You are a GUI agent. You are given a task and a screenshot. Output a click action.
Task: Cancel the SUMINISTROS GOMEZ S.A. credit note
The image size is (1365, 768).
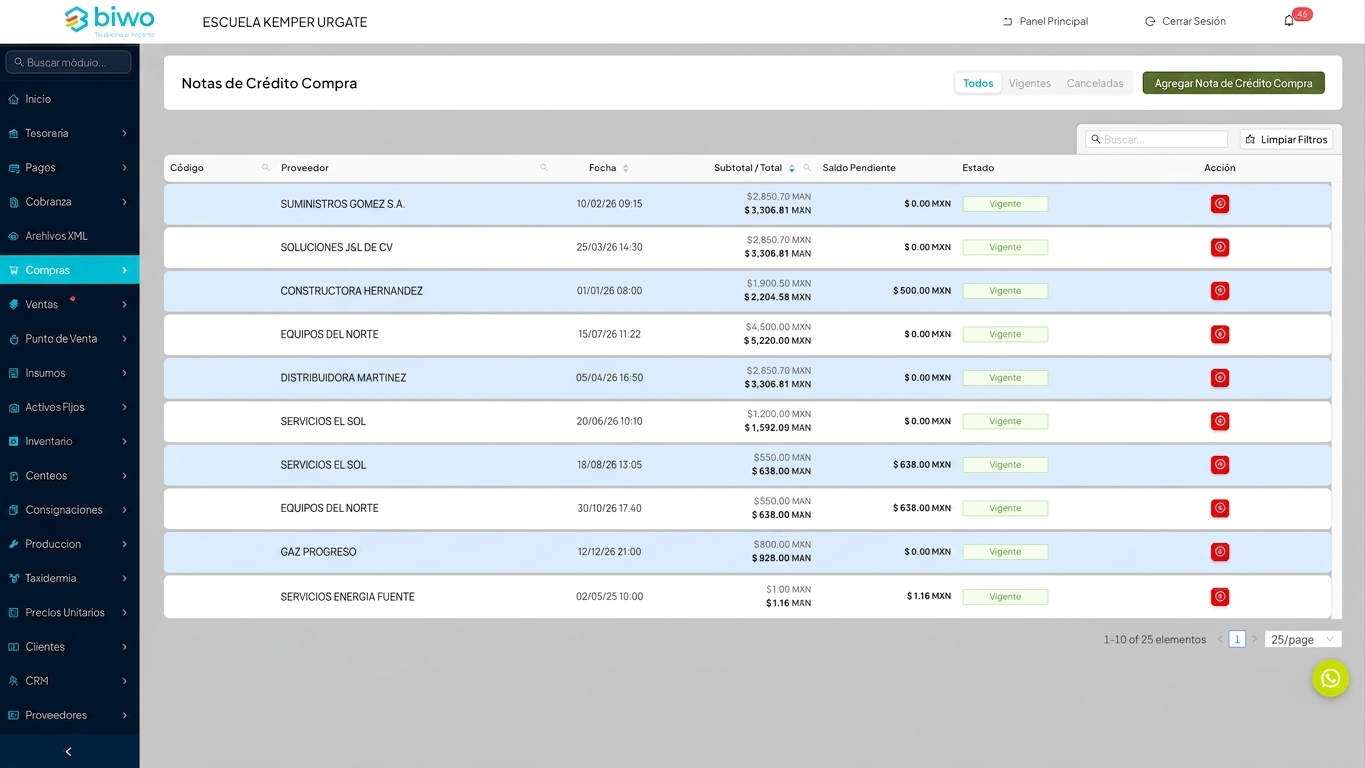(x=1219, y=204)
